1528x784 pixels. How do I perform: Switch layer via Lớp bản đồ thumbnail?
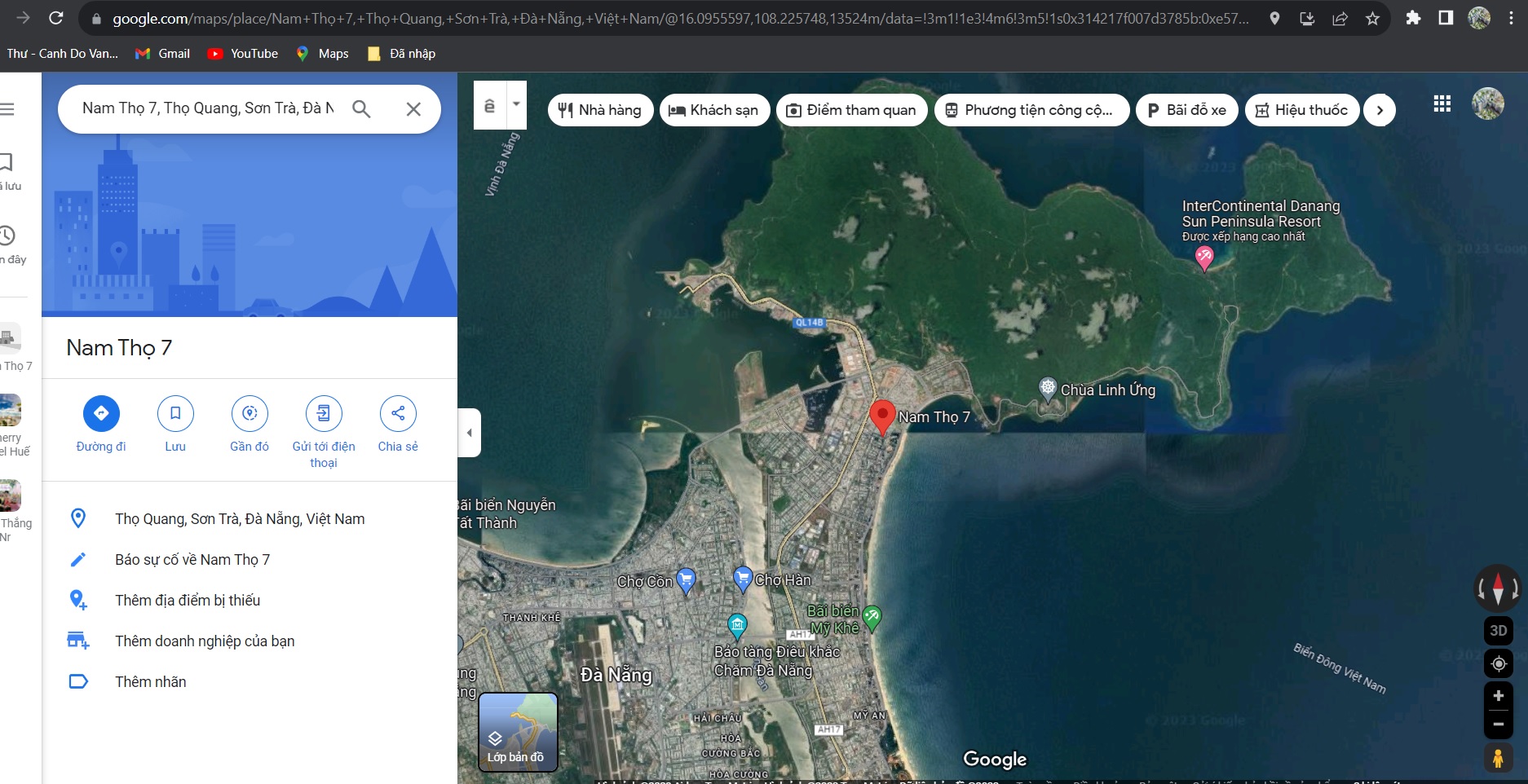(x=518, y=732)
